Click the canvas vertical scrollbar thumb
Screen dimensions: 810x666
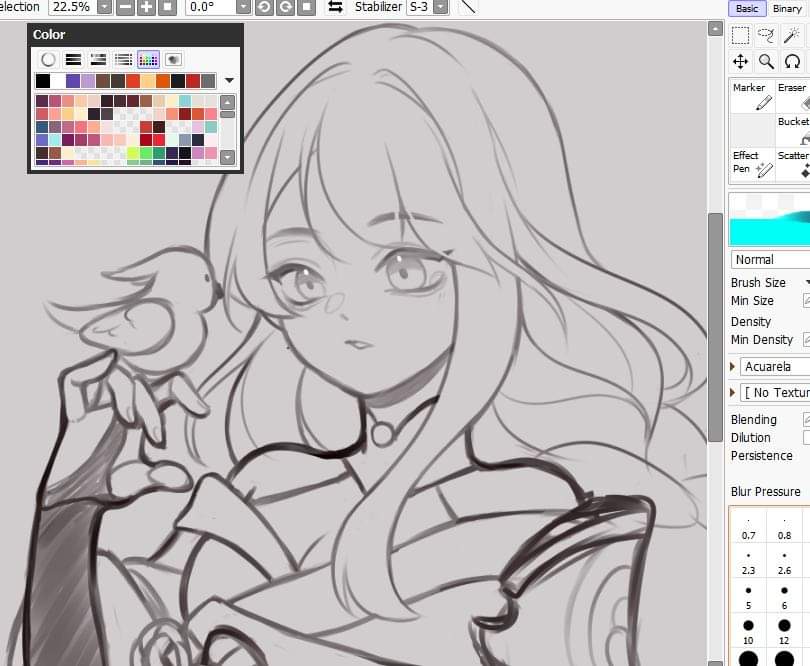(715, 327)
